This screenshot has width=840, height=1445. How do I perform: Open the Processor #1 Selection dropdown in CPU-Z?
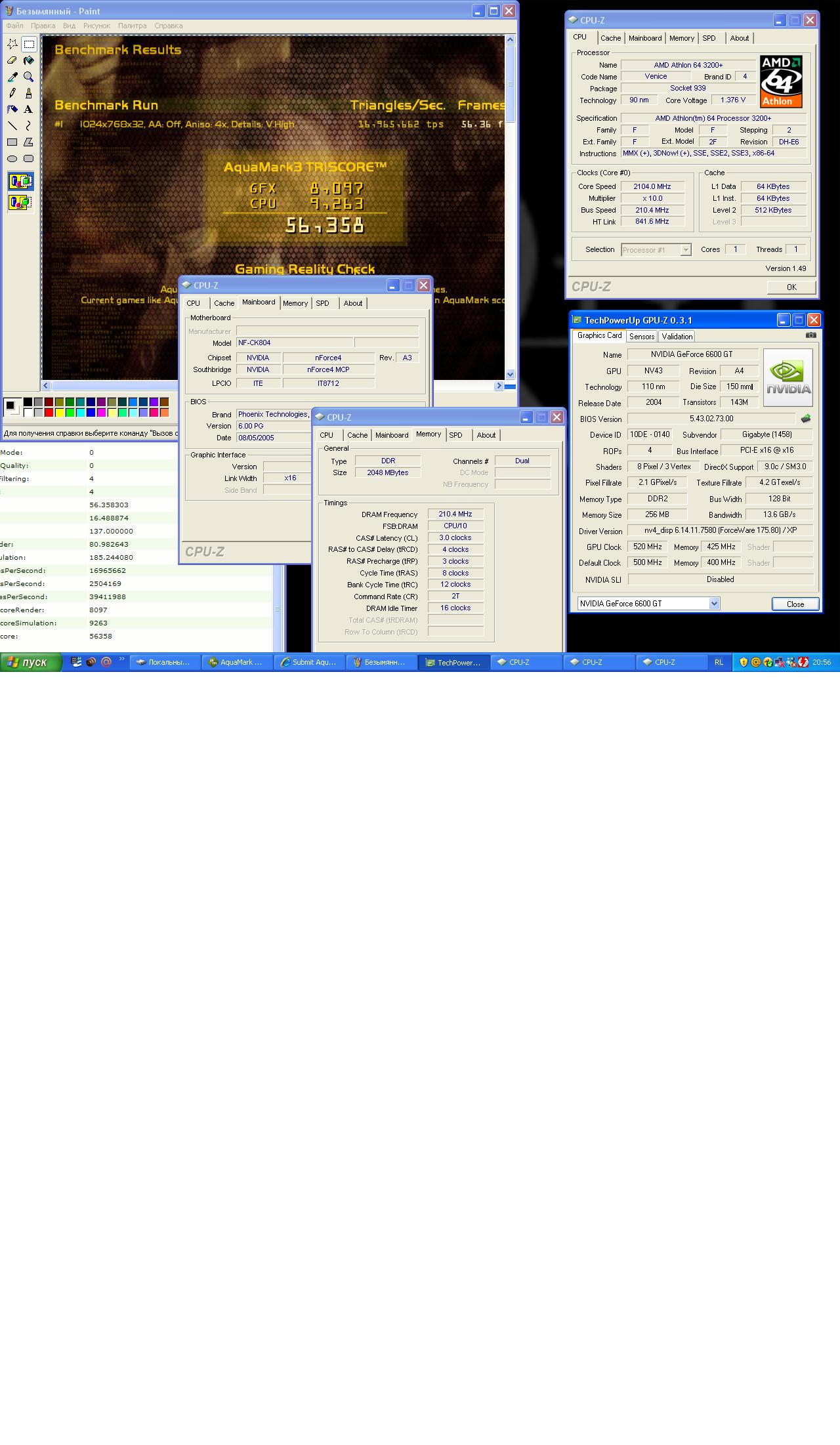656,250
